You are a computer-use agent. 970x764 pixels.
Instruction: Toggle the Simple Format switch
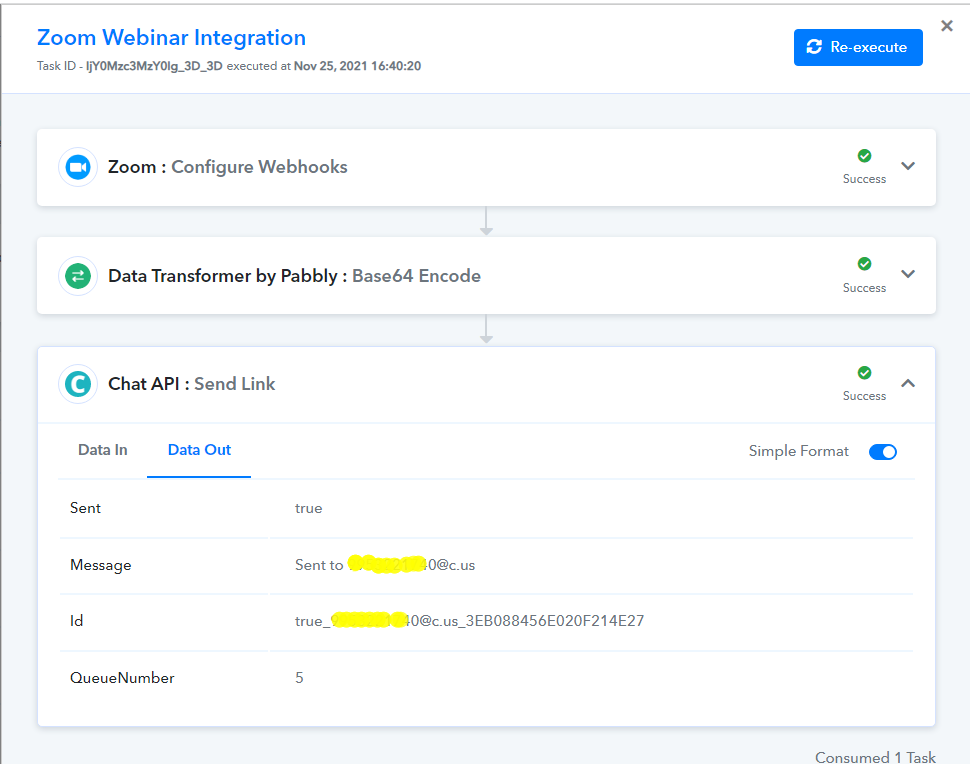point(883,452)
